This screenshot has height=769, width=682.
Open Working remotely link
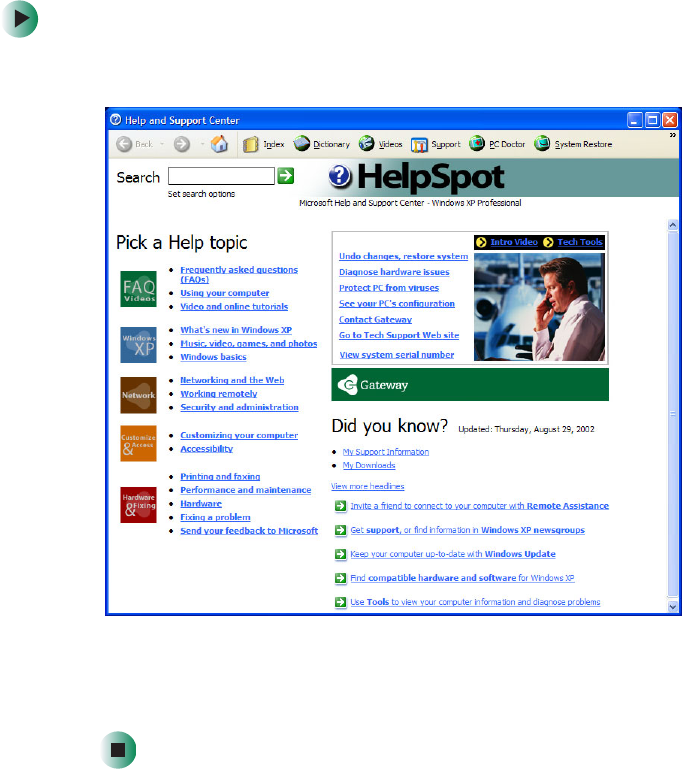pos(219,394)
